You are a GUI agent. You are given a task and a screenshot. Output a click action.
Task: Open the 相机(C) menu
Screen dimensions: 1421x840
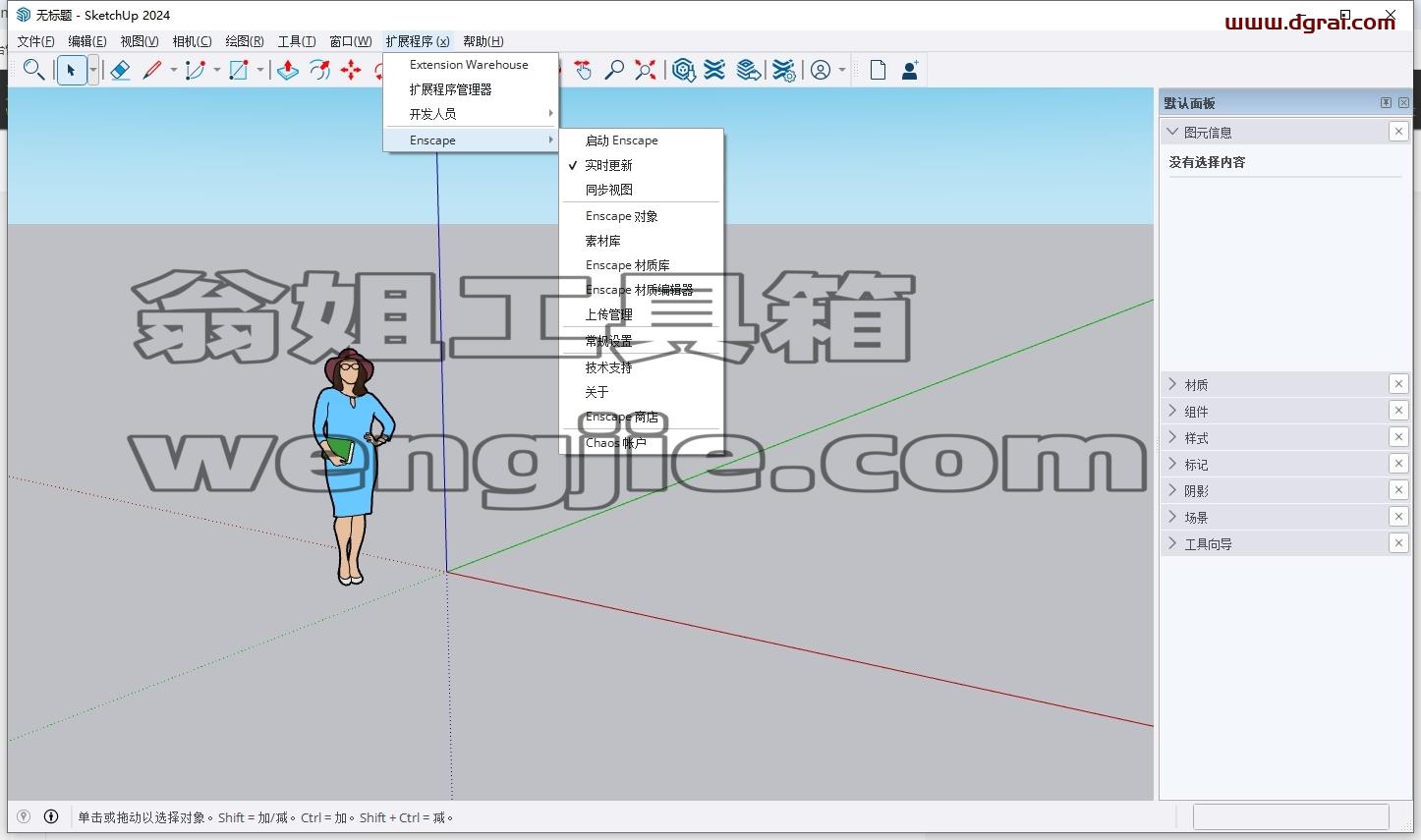tap(192, 40)
